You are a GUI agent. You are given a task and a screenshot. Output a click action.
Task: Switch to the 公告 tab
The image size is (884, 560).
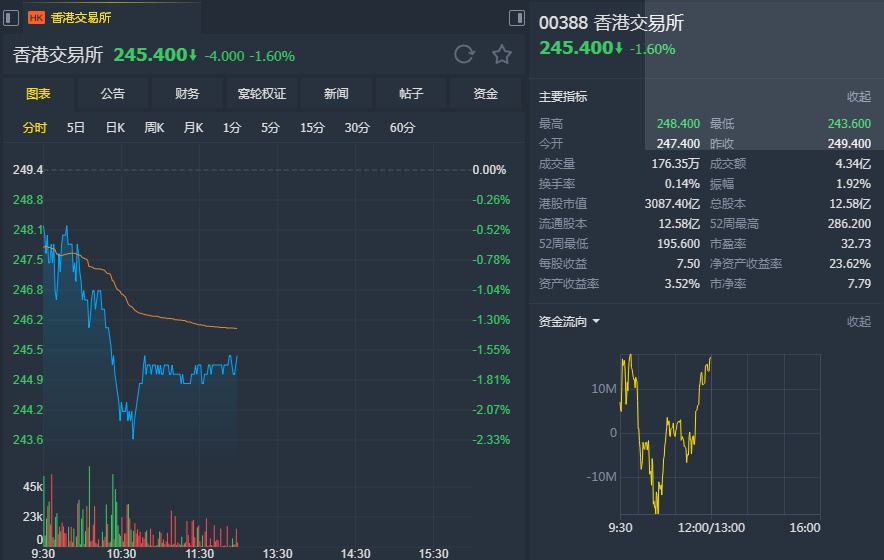pyautogui.click(x=113, y=94)
